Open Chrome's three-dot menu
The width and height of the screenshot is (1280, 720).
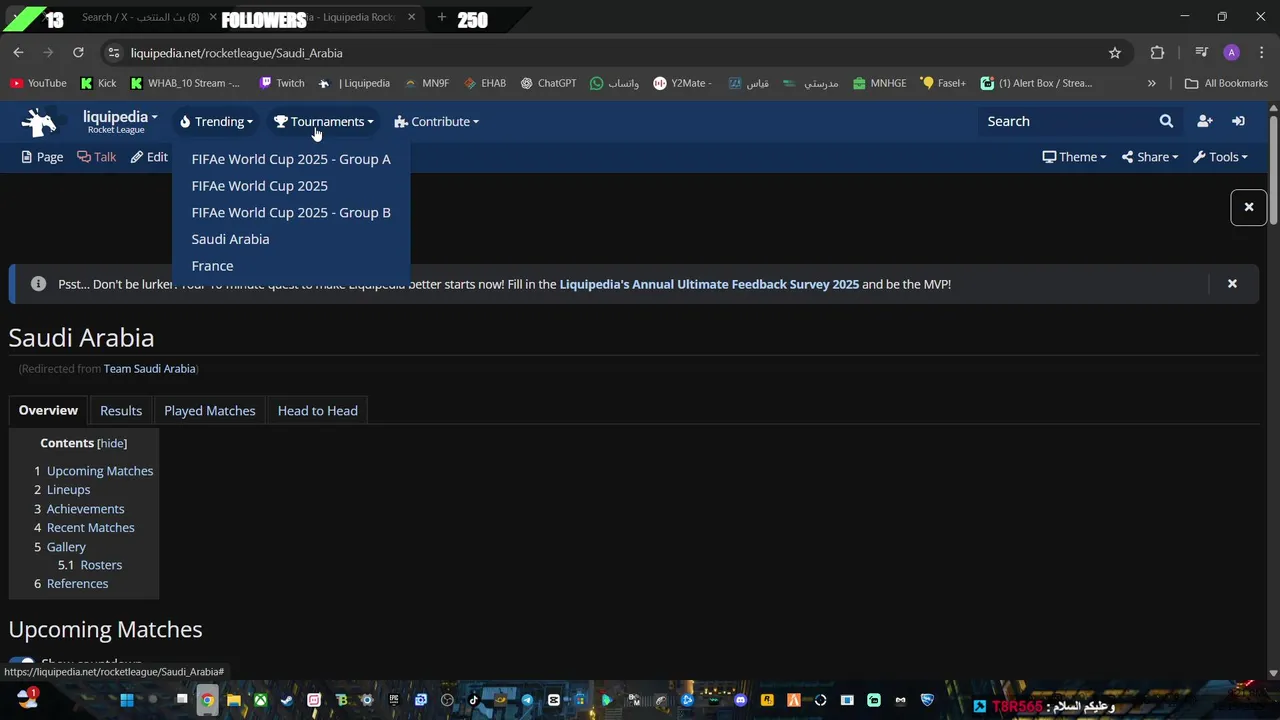(1262, 53)
